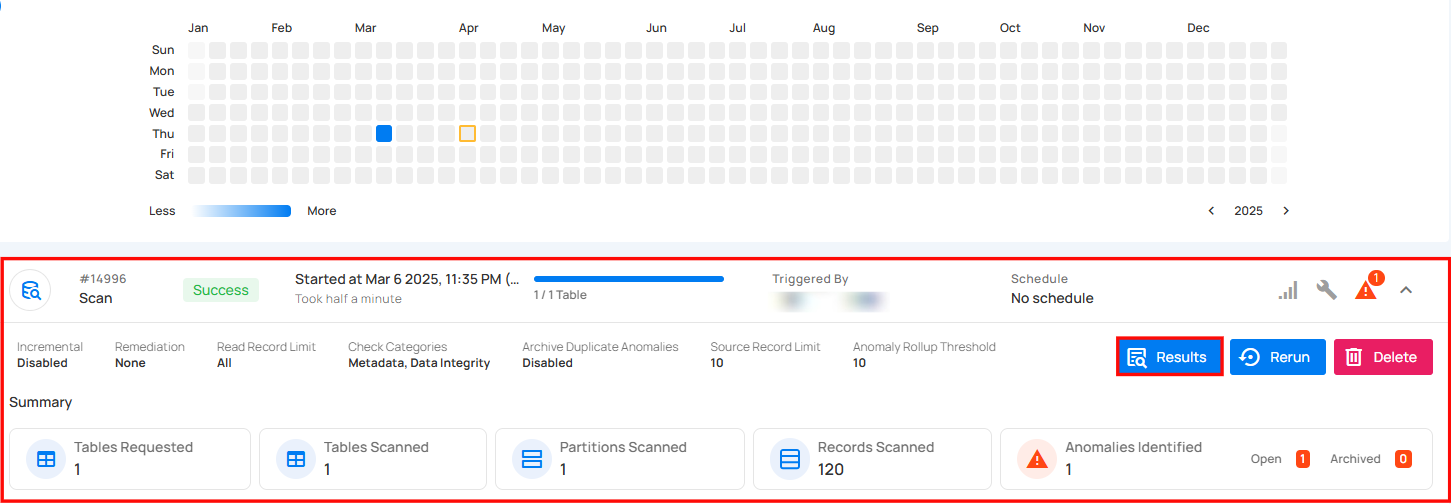Image resolution: width=1451 pixels, height=504 pixels.
Task: Select the blue Thursday cell in March
Action: 384,133
